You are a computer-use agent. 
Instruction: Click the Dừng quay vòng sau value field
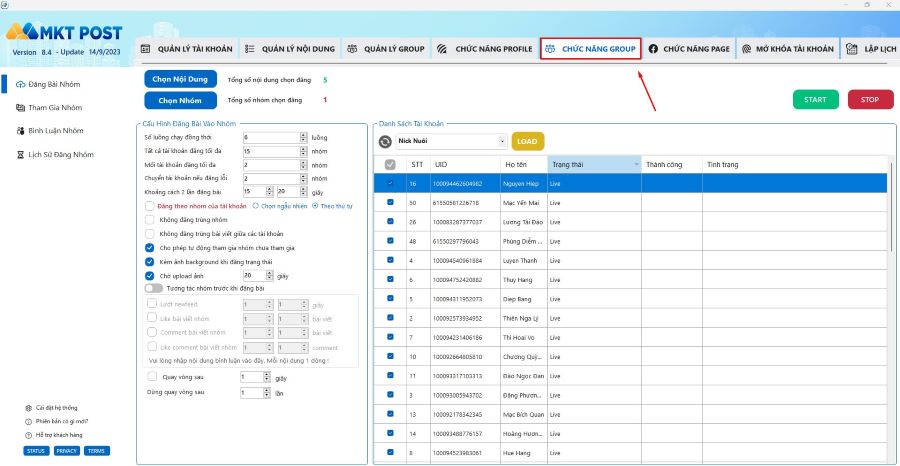tap(253, 394)
